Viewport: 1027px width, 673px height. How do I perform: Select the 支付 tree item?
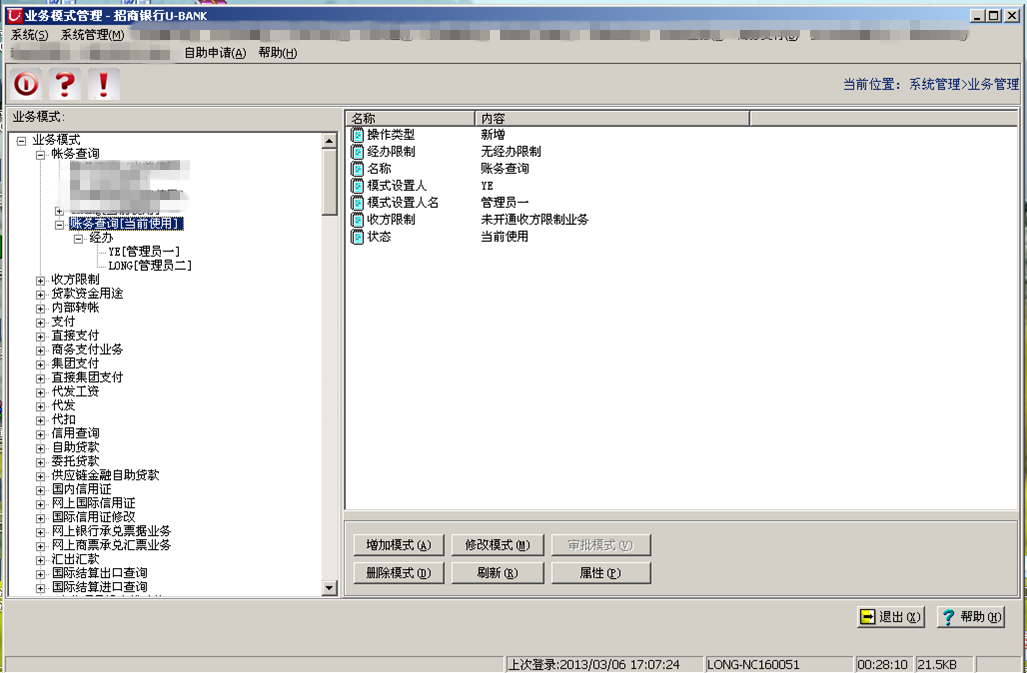64,321
